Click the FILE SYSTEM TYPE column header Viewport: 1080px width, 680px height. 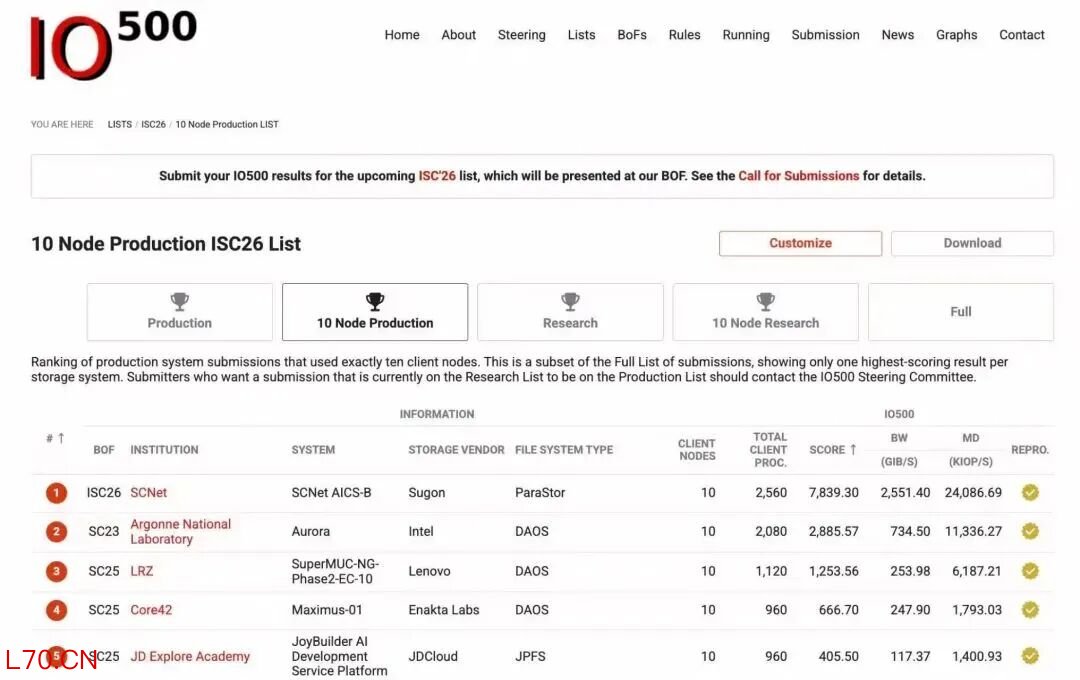(564, 450)
